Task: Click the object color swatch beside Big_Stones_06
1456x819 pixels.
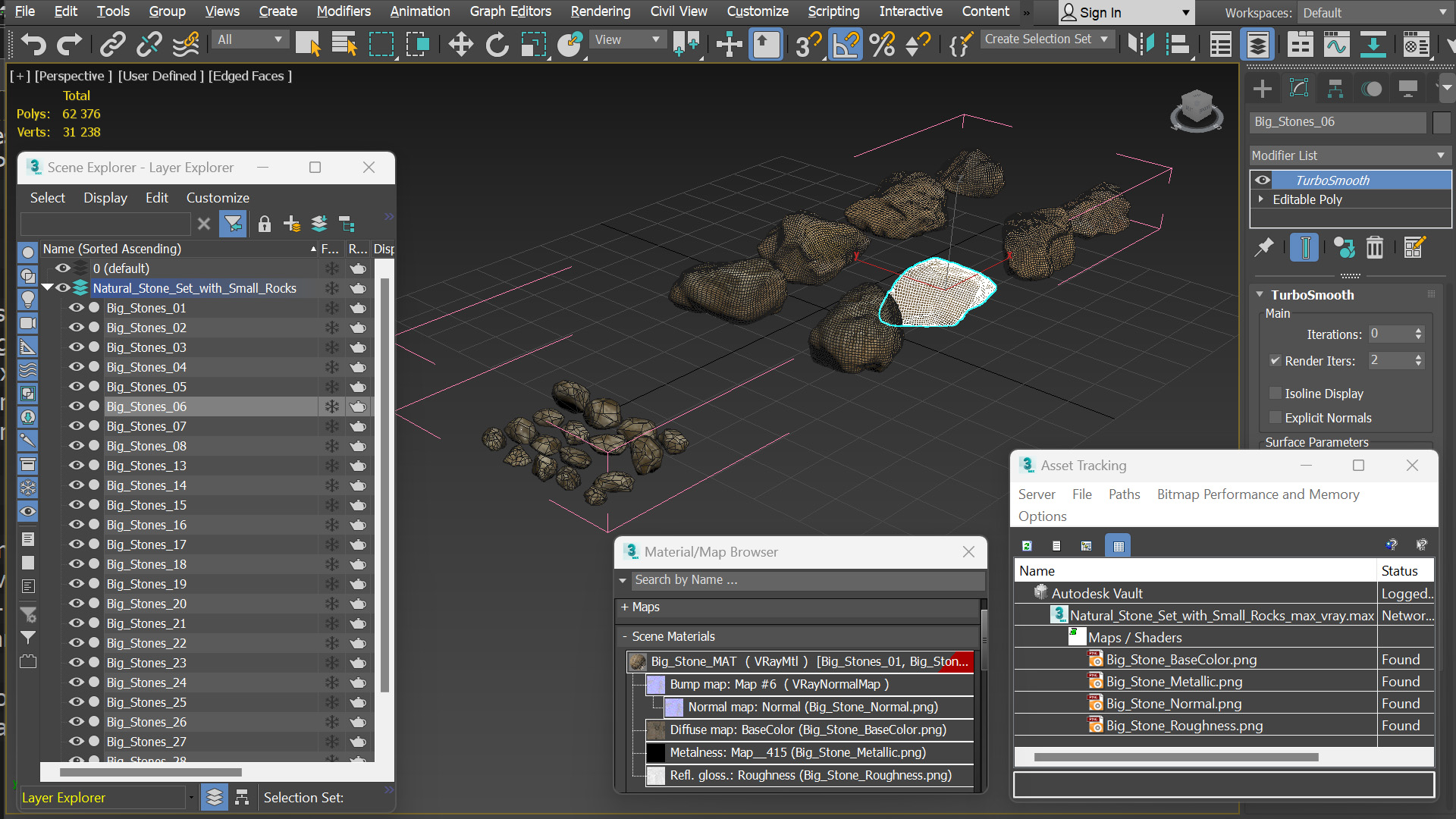Action: [1442, 122]
